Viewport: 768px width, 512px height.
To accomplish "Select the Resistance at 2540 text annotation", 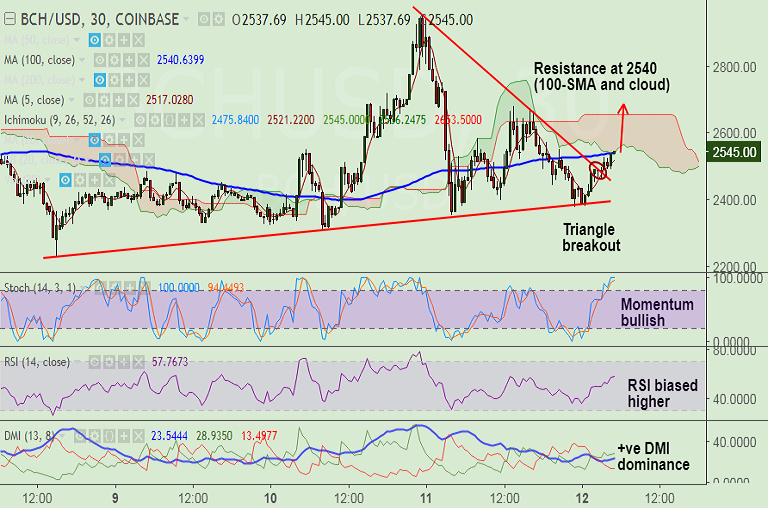I will pos(602,76).
